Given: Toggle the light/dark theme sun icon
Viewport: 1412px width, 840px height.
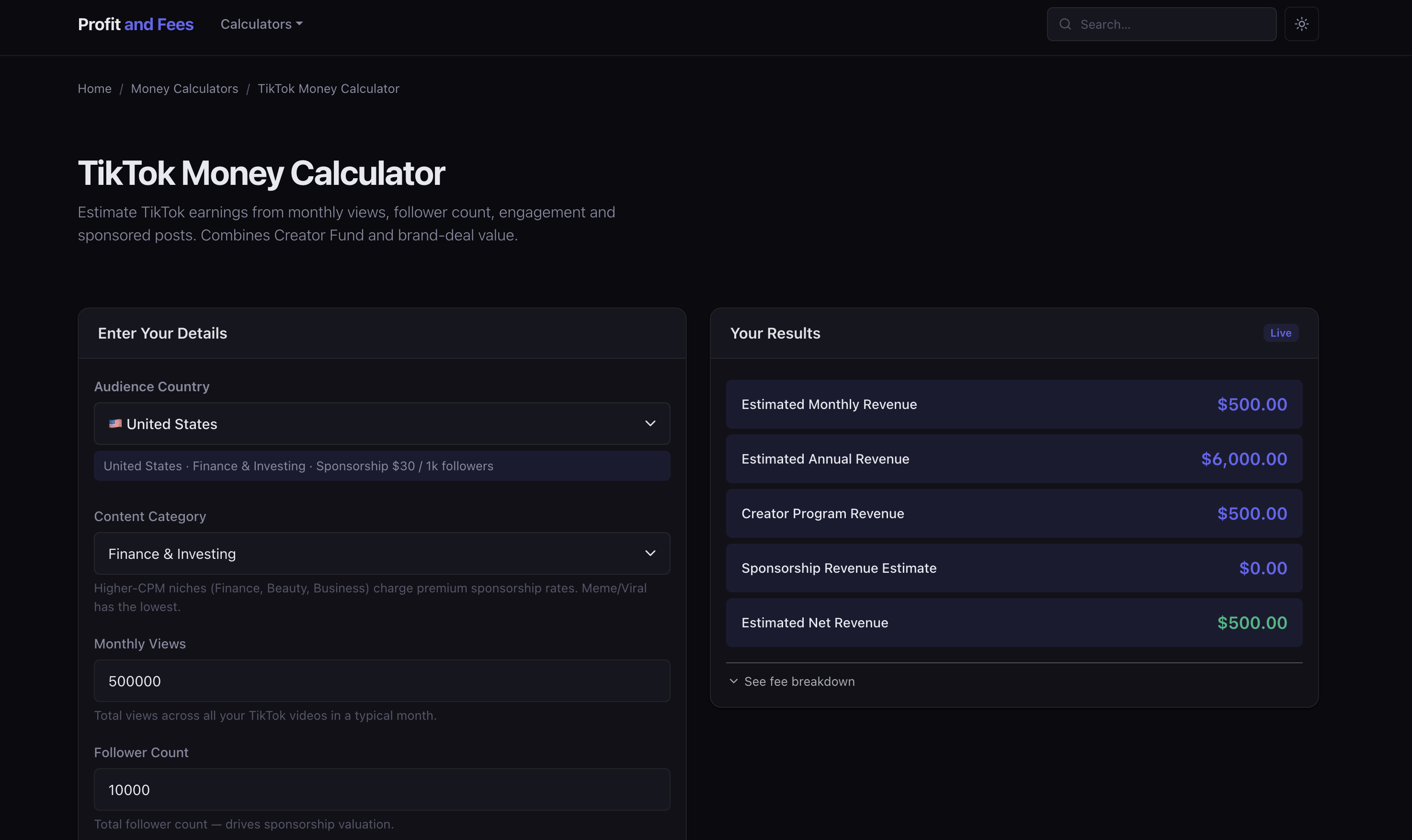Looking at the screenshot, I should [x=1301, y=24].
